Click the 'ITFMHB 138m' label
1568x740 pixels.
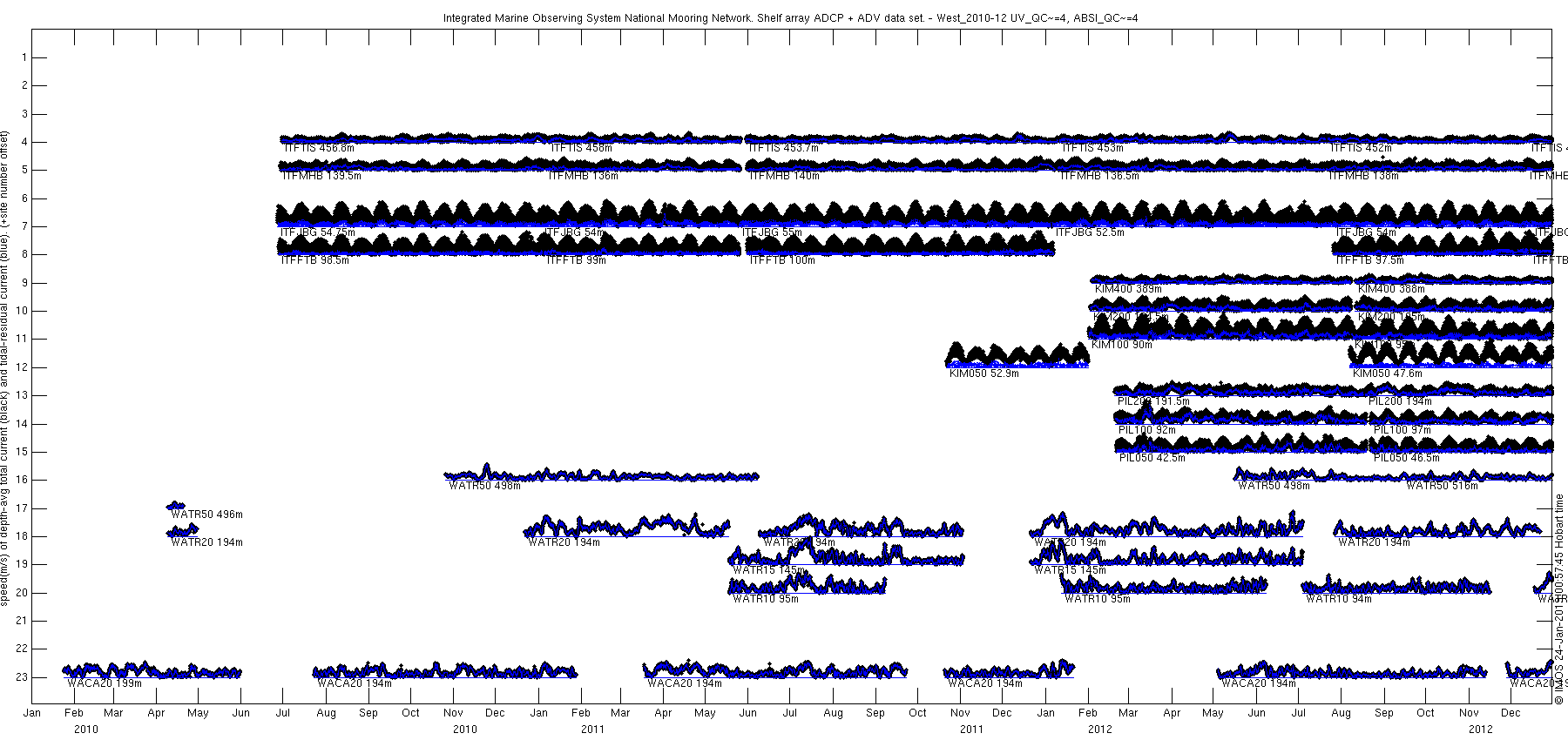(x=1363, y=176)
